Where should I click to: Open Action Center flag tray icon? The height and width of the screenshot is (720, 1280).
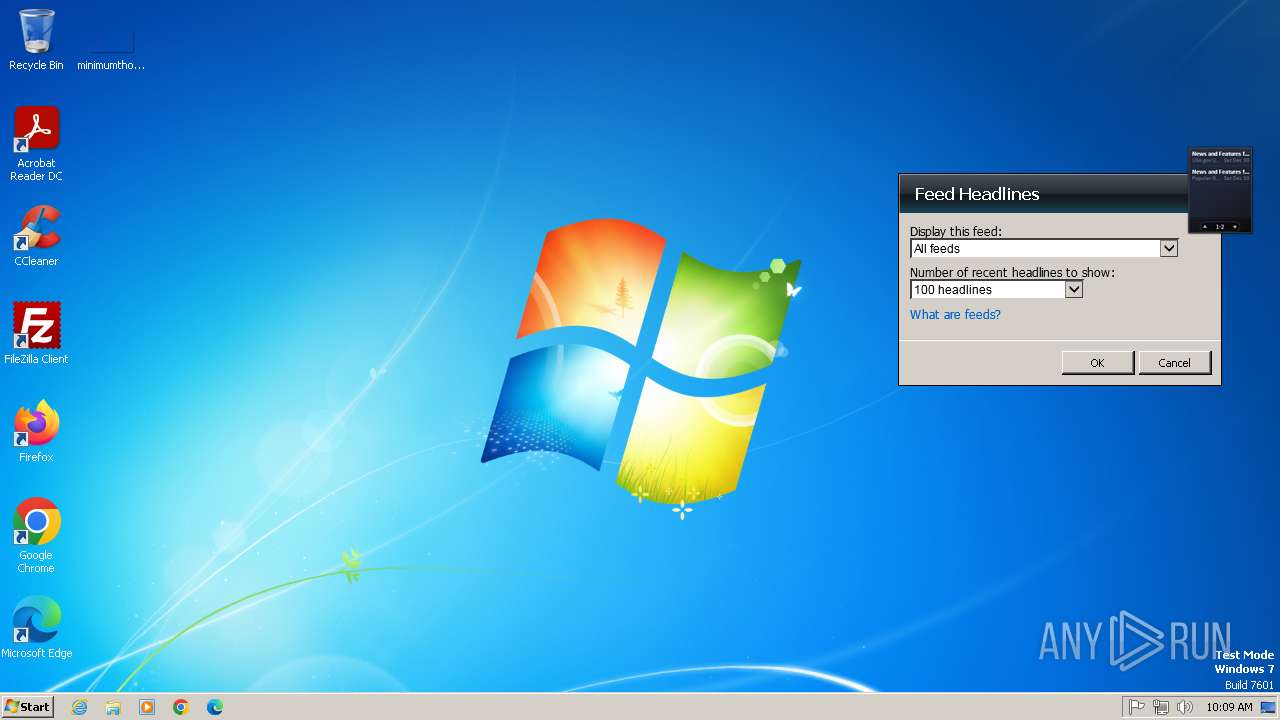1137,707
